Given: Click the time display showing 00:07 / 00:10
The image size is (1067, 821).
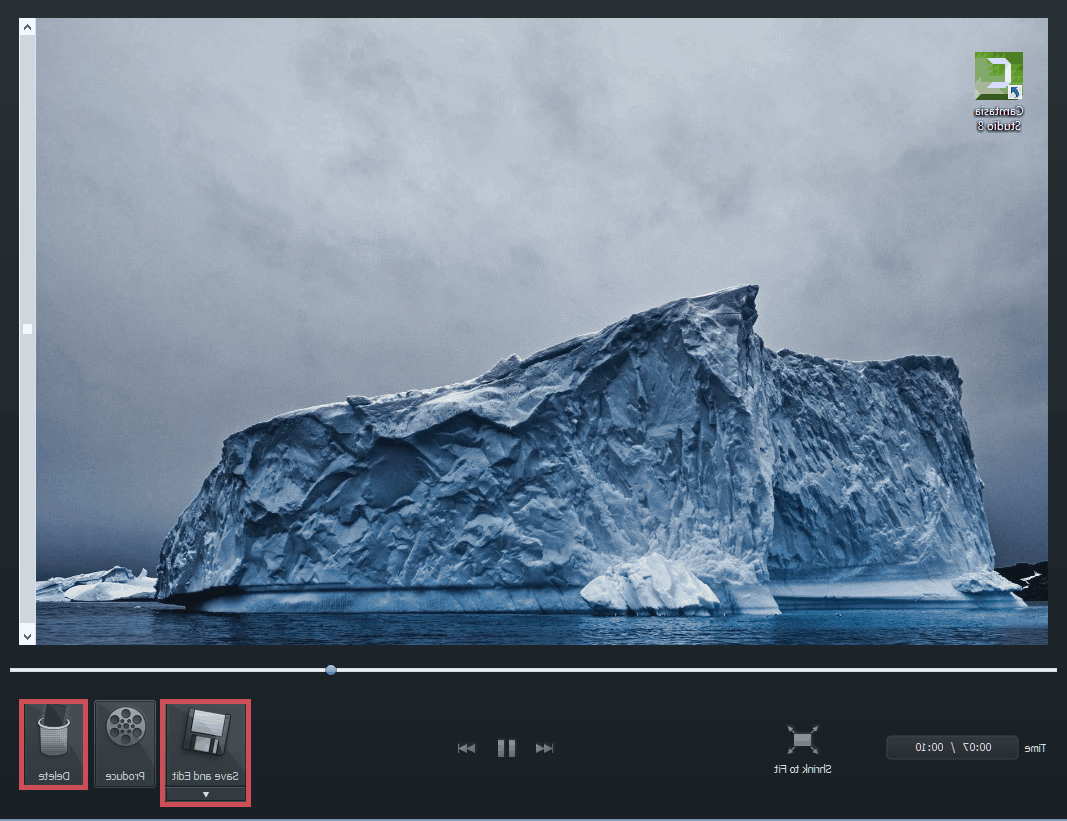Looking at the screenshot, I should pos(951,748).
